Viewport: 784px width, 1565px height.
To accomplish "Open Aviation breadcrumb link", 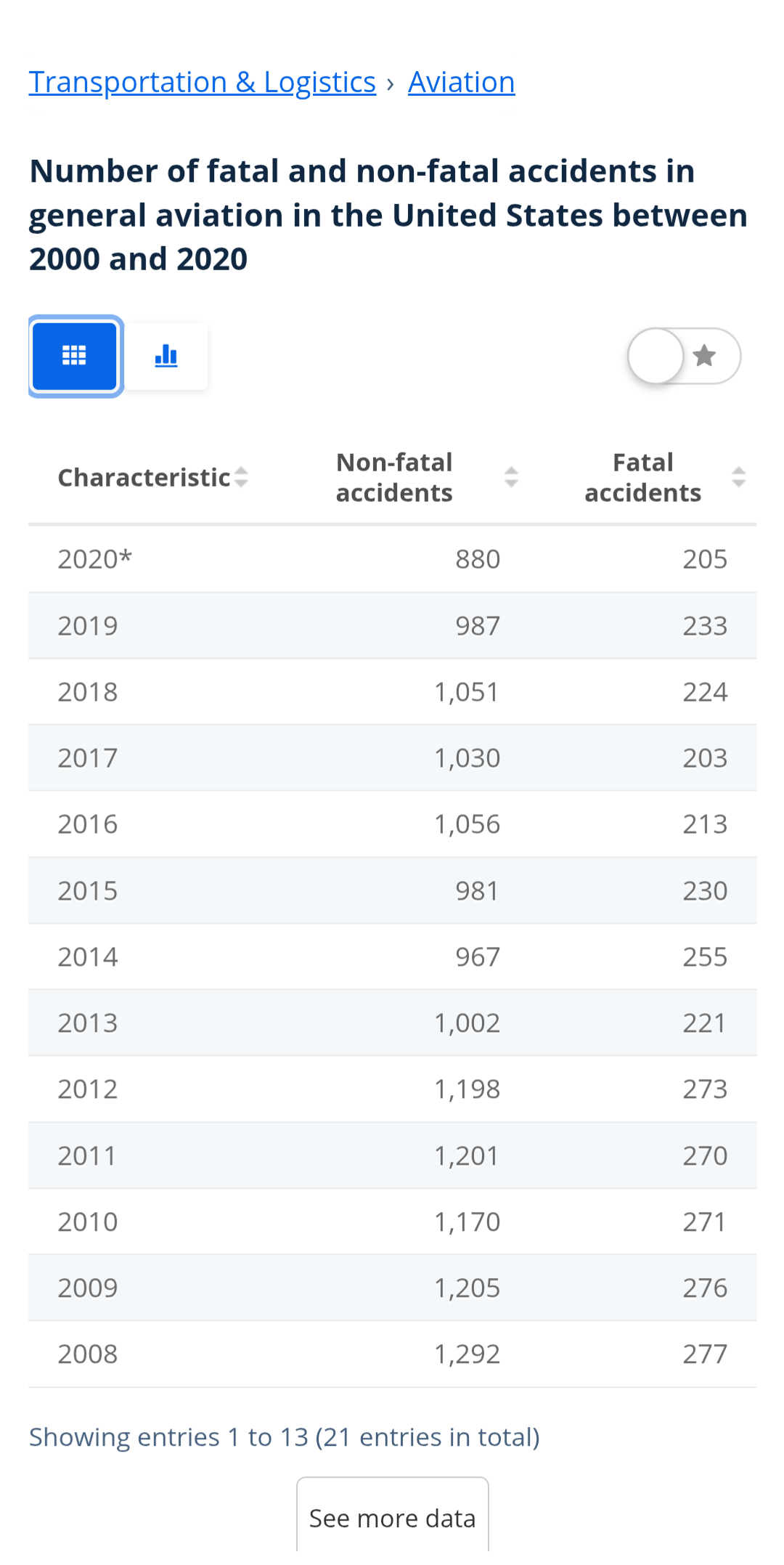I will (x=461, y=82).
